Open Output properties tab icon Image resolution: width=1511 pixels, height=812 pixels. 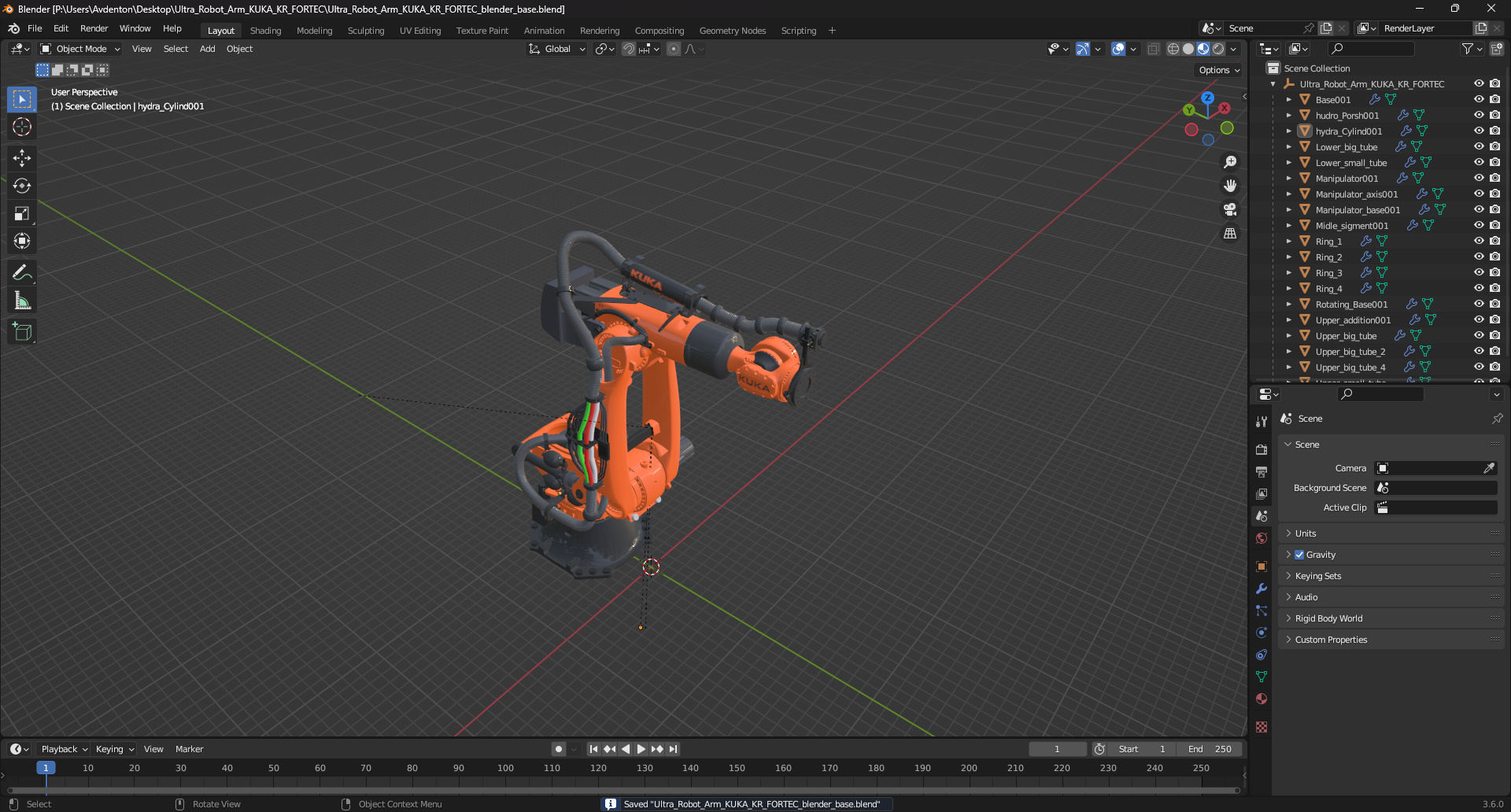(1262, 471)
